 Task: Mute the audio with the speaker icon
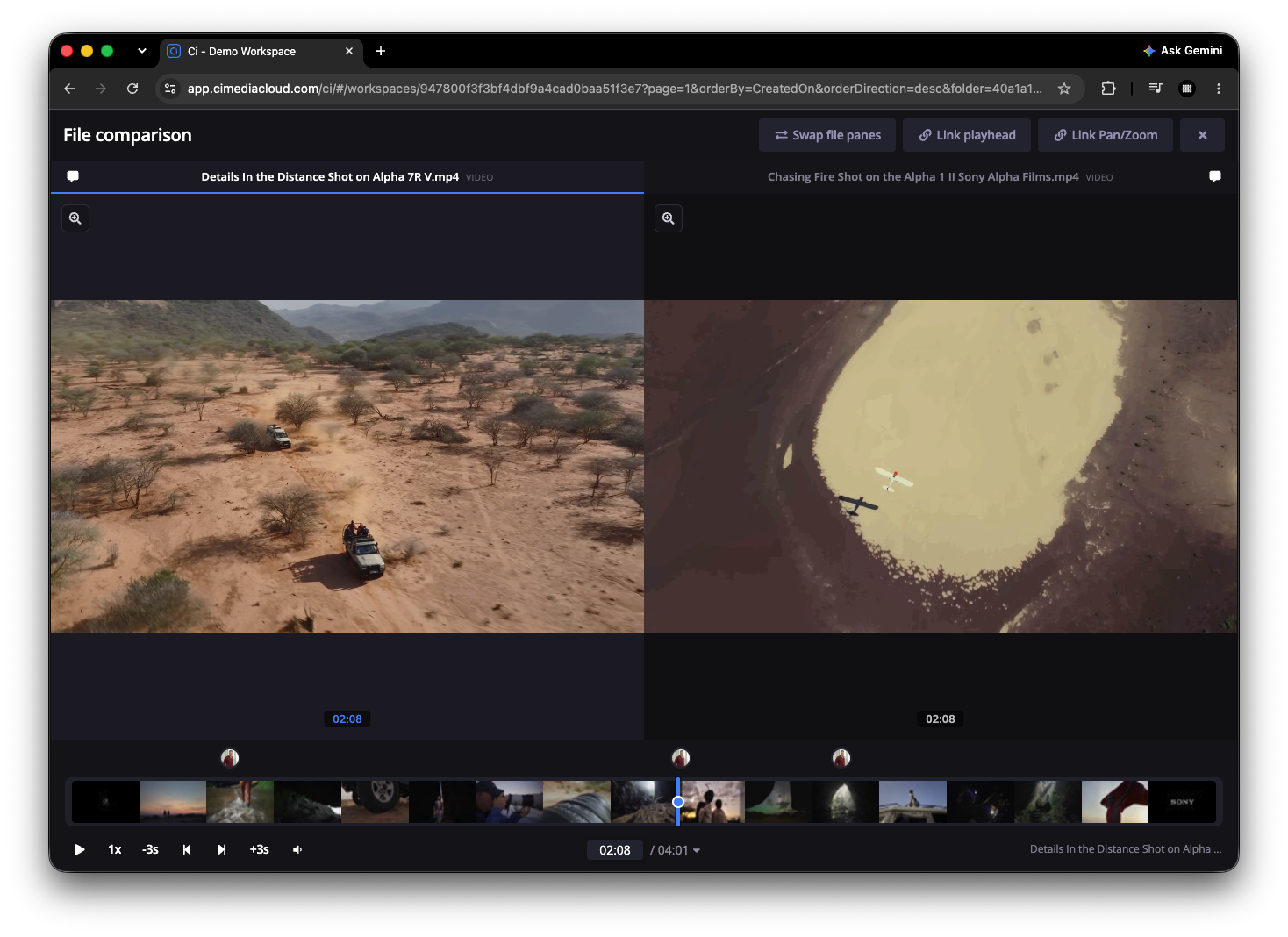pyautogui.click(x=297, y=849)
